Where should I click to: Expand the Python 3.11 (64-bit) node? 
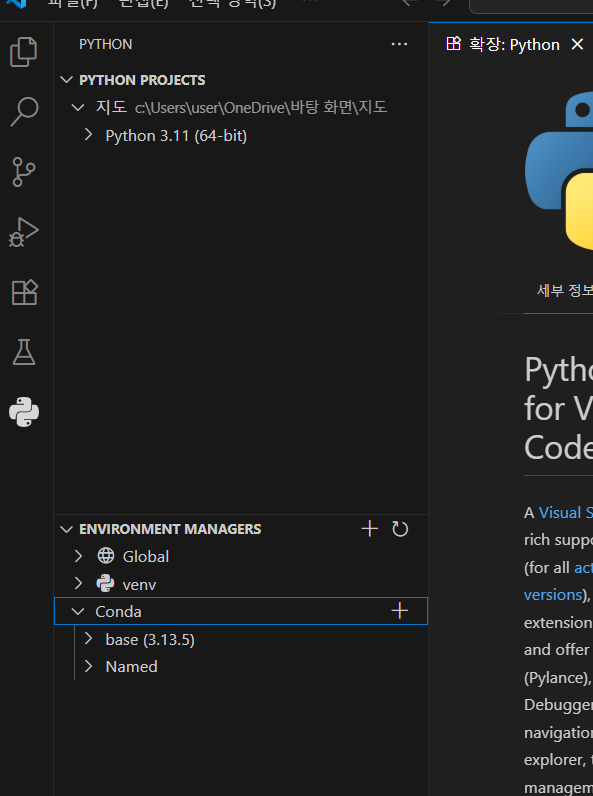click(88, 135)
